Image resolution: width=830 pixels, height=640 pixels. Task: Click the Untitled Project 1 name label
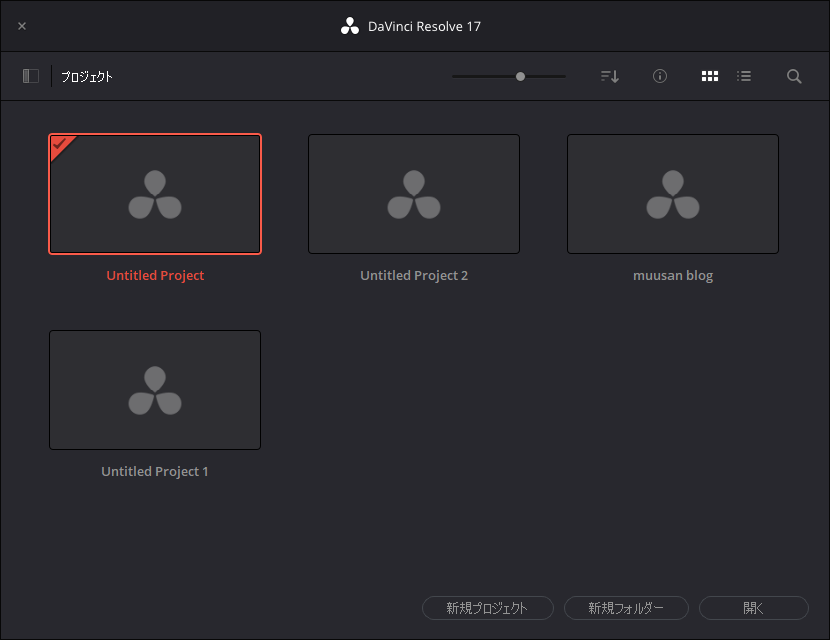[x=155, y=471]
